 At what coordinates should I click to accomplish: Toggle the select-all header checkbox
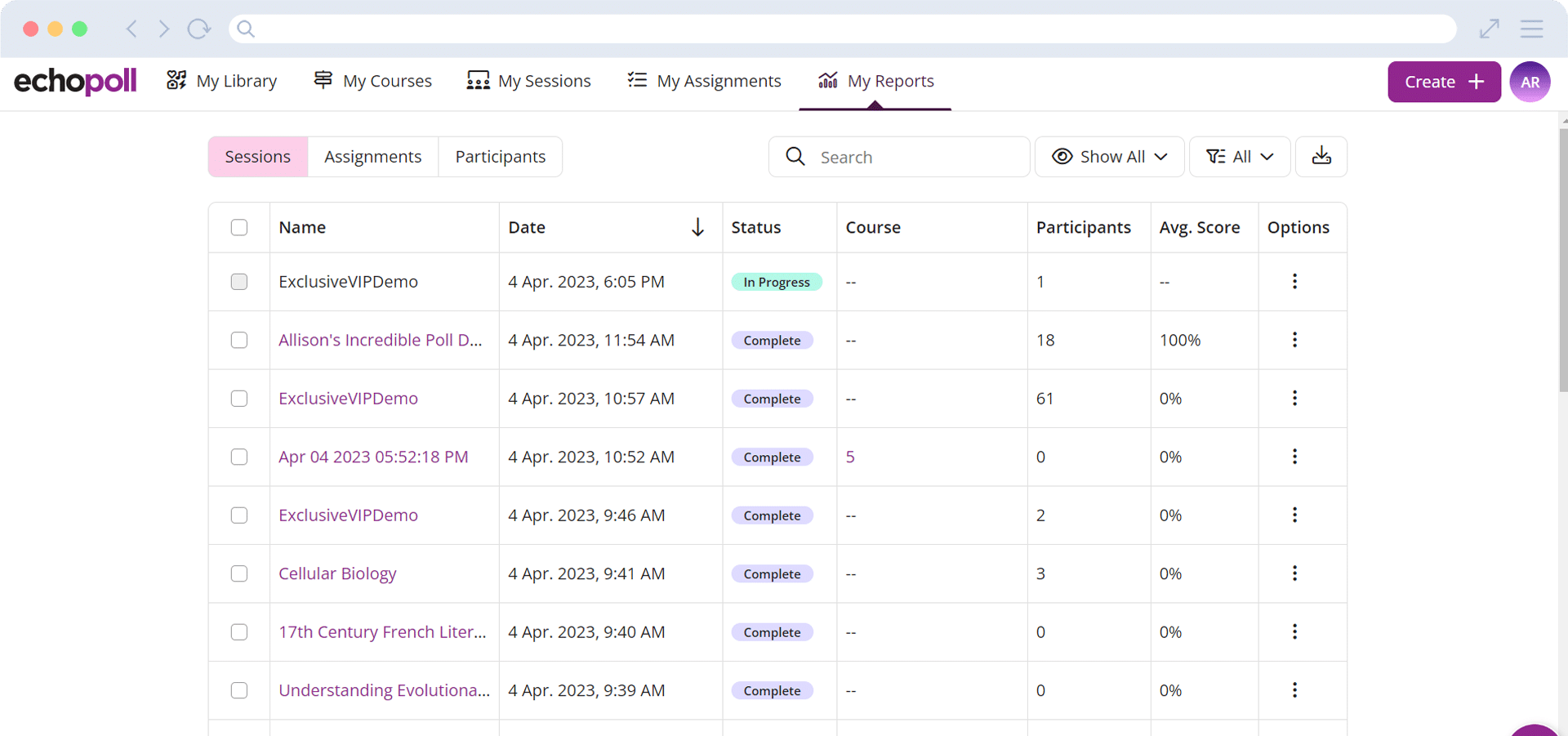(x=239, y=227)
